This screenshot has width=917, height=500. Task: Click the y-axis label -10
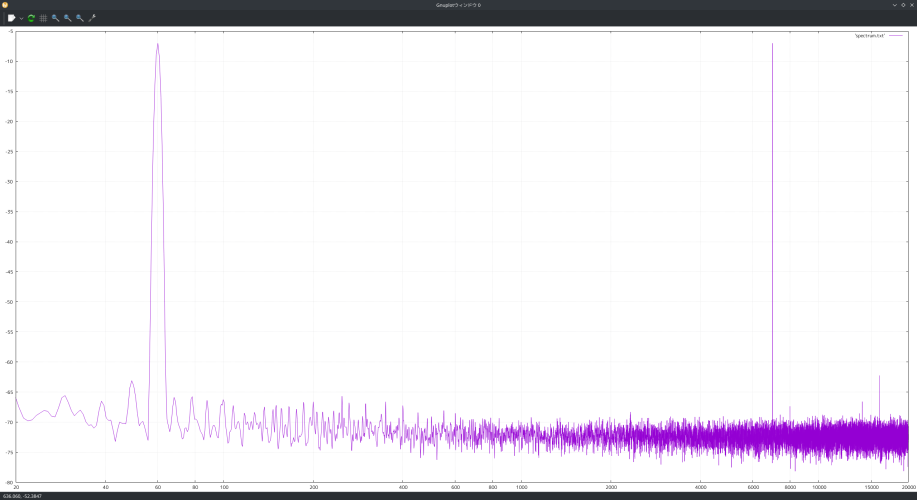[x=9, y=61]
